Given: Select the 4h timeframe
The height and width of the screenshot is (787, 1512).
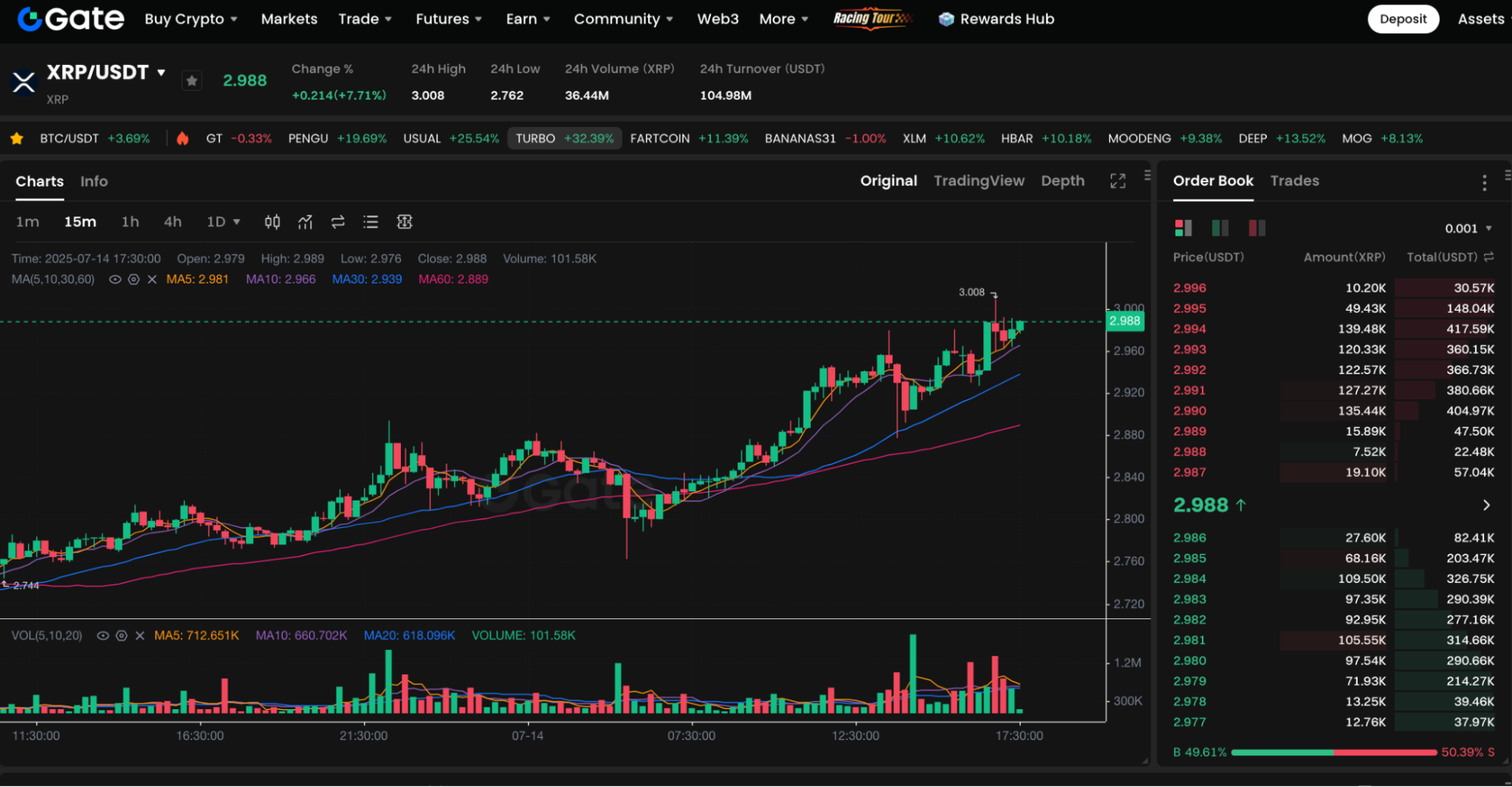Looking at the screenshot, I should click(172, 222).
